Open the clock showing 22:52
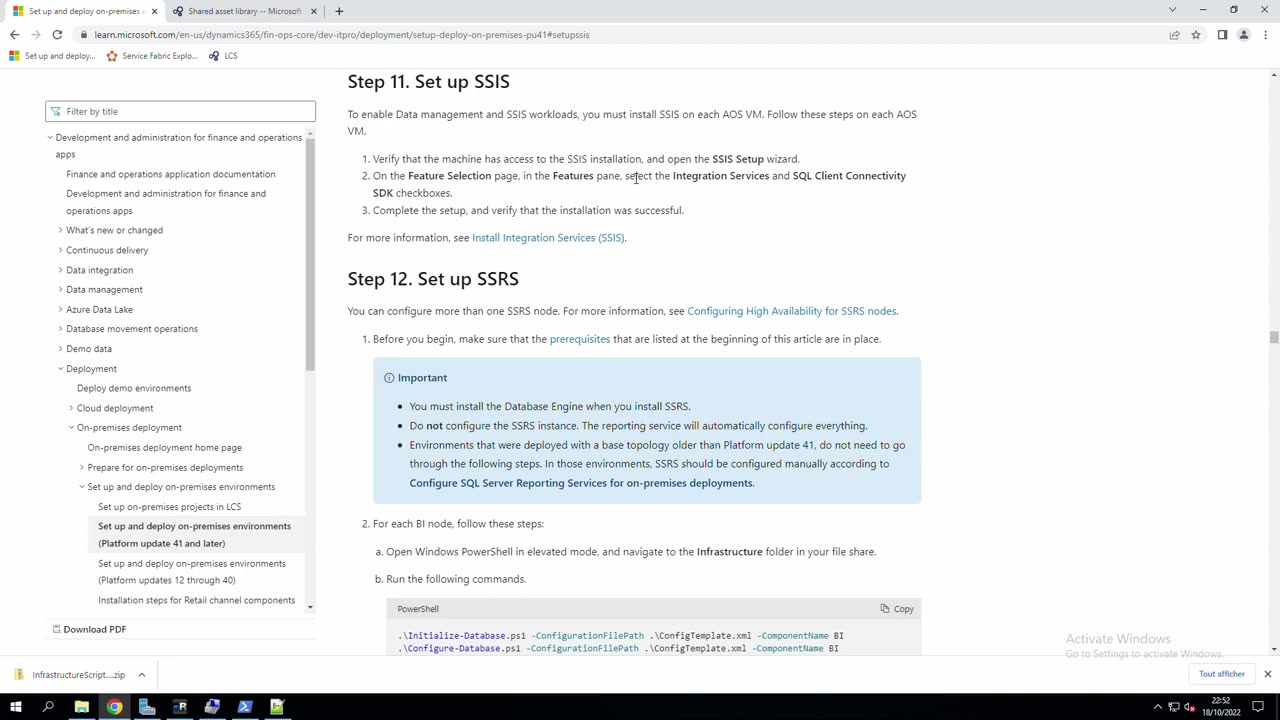 pos(1222,707)
